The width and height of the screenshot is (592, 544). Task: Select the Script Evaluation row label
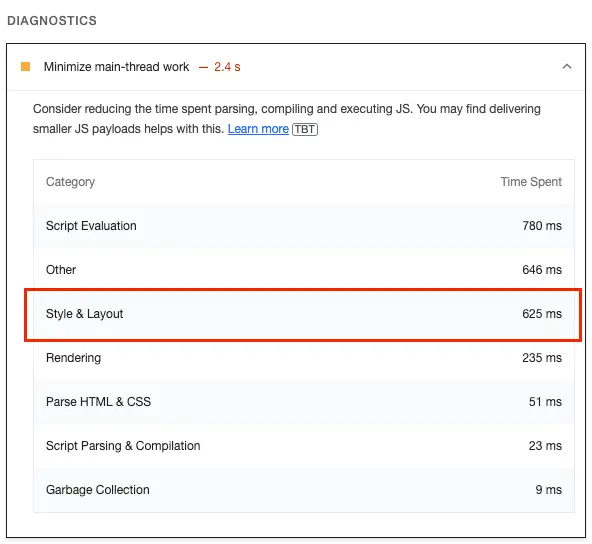91,226
